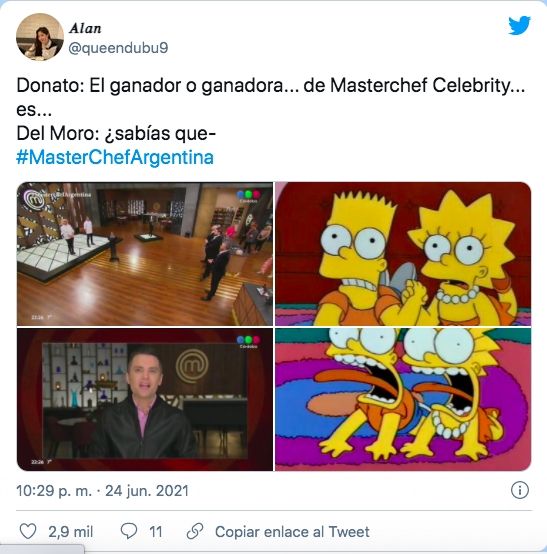Select Copiar enlace al Tweet
The width and height of the screenshot is (547, 554).
[x=292, y=532]
